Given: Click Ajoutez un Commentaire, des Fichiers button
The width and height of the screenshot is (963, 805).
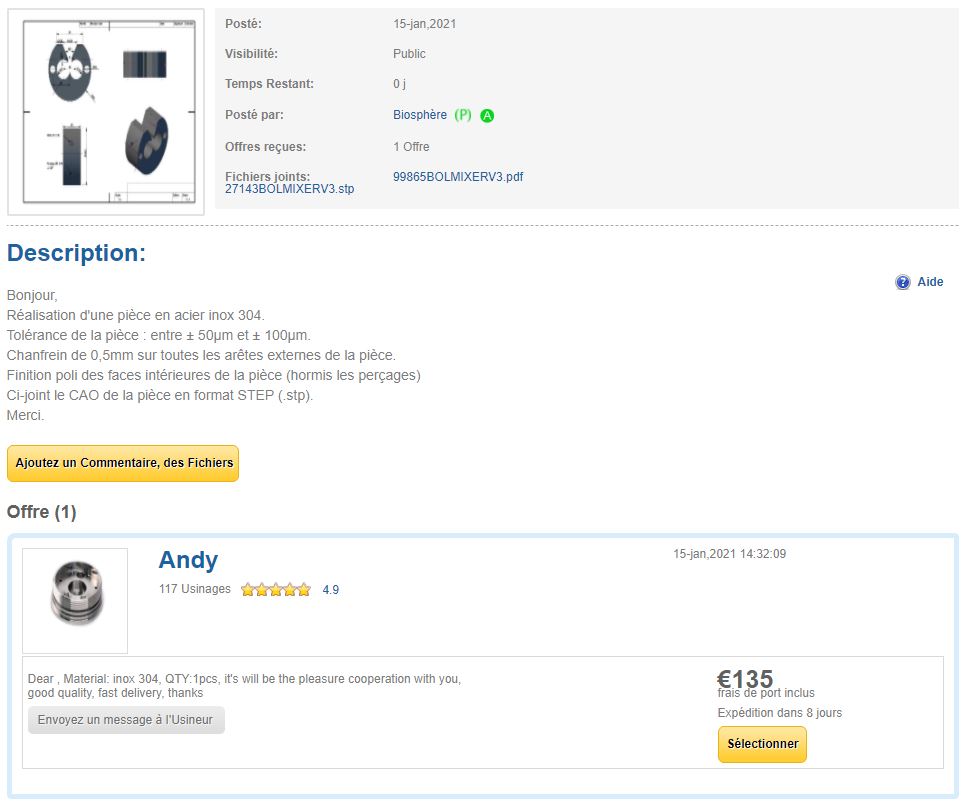Looking at the screenshot, I should 123,463.
